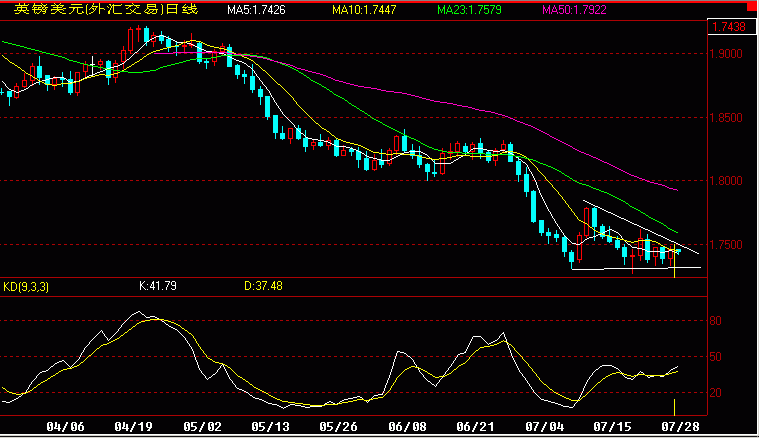Click the 04/19 date marker

point(133,427)
